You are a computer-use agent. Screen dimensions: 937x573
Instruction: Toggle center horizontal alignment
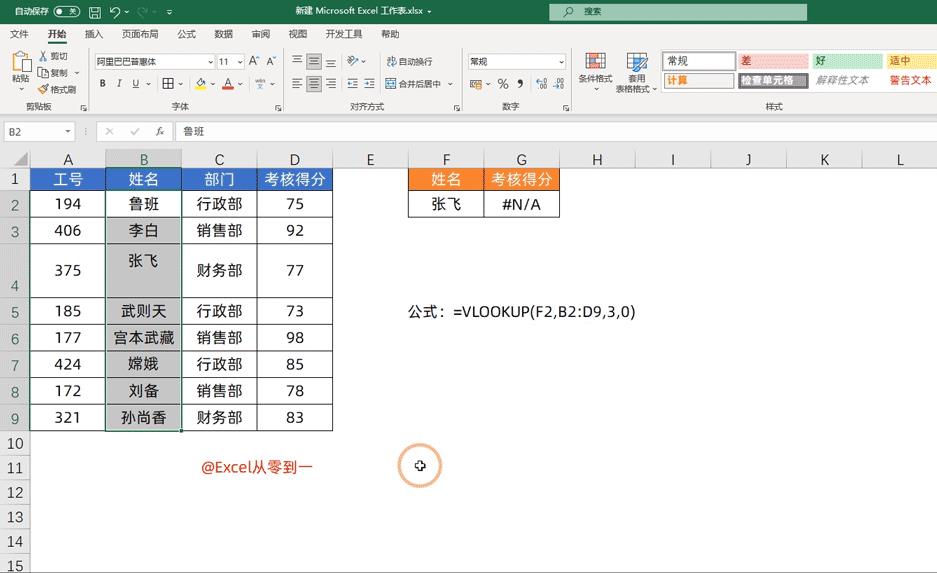[314, 84]
